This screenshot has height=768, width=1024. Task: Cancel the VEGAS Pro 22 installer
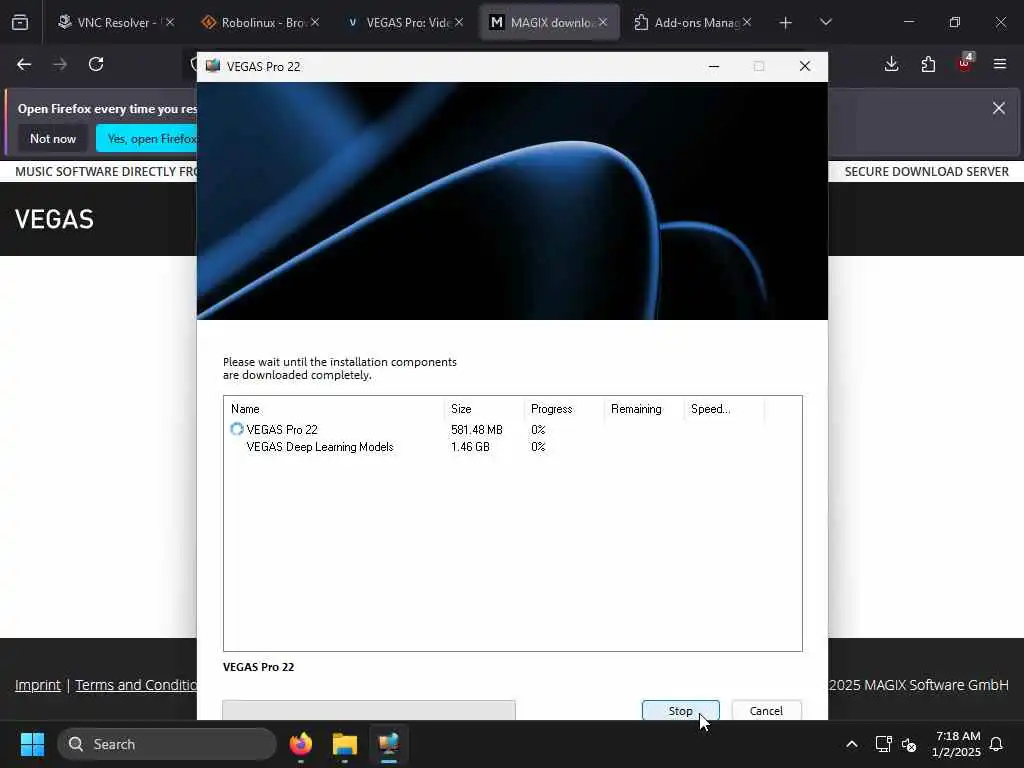[766, 711]
